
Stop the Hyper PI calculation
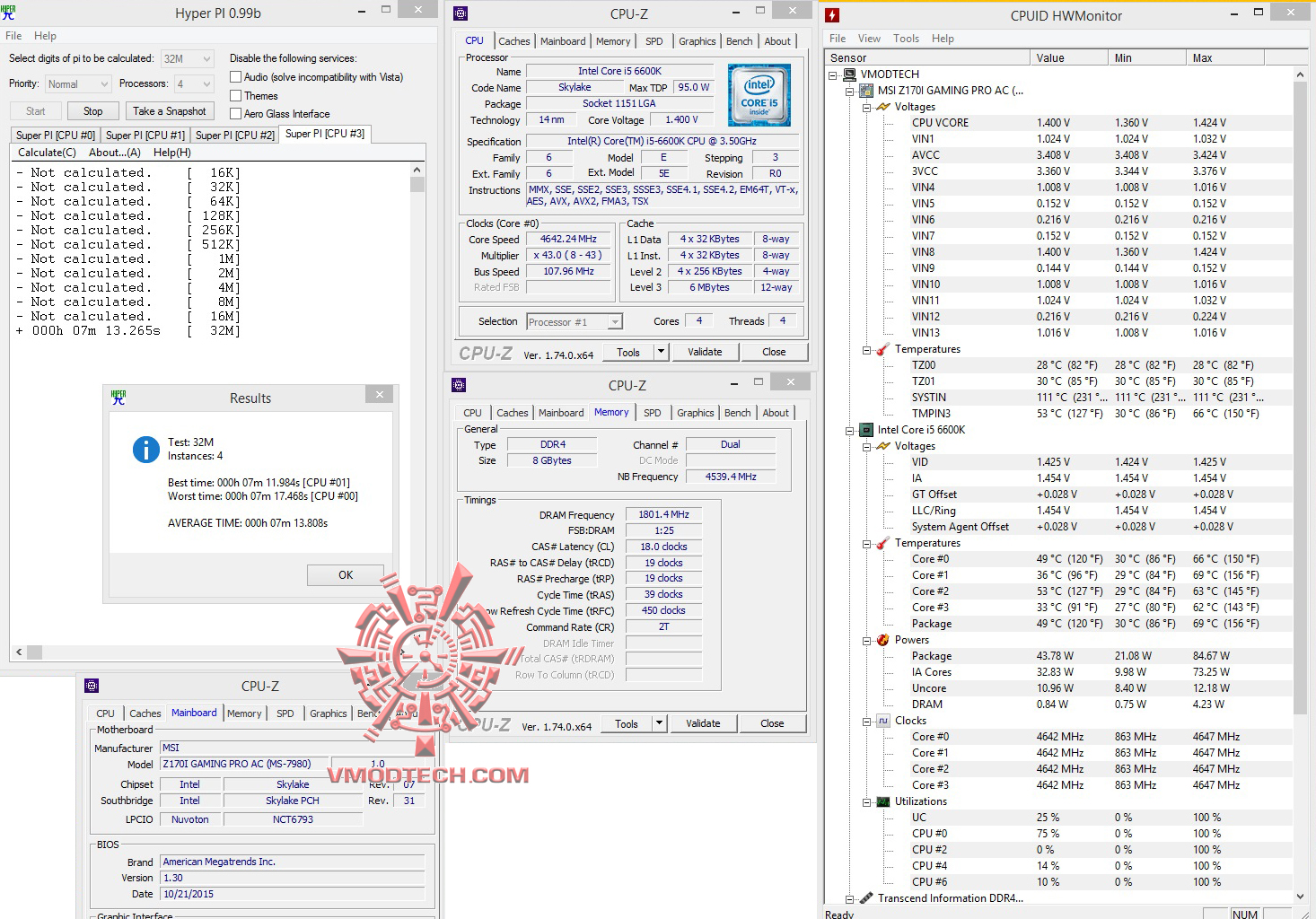point(93,111)
